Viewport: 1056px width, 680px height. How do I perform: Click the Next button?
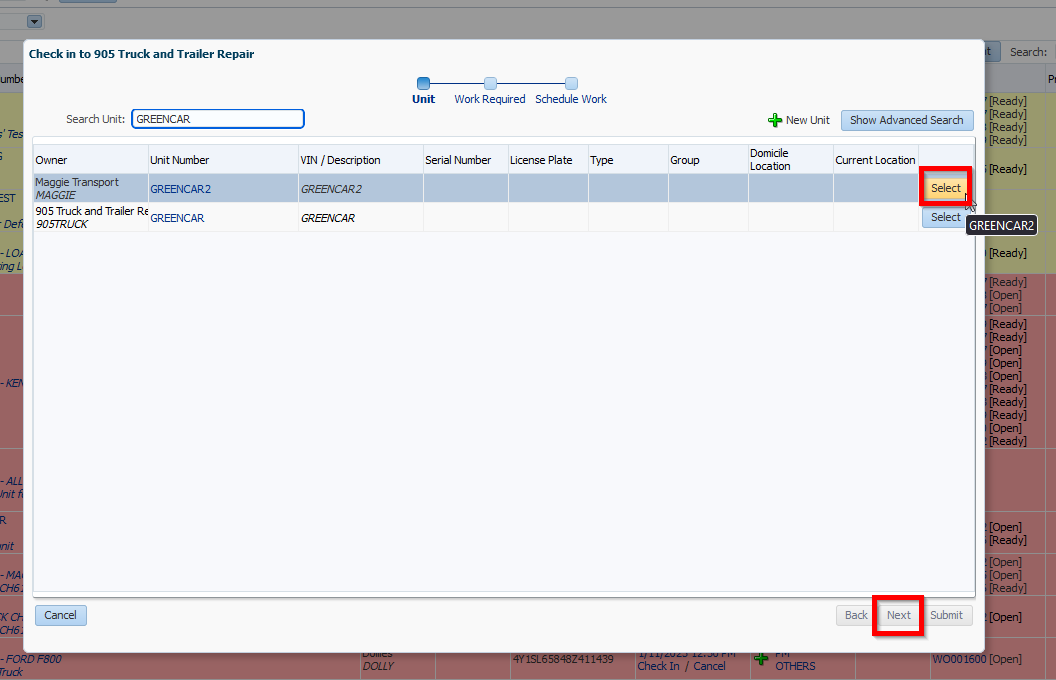pos(898,615)
